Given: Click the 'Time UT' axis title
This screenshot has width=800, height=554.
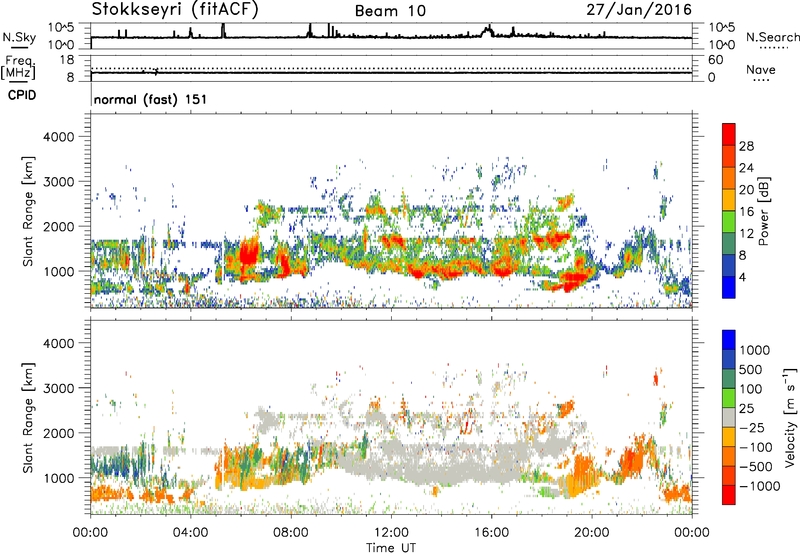Looking at the screenshot, I should (x=391, y=548).
